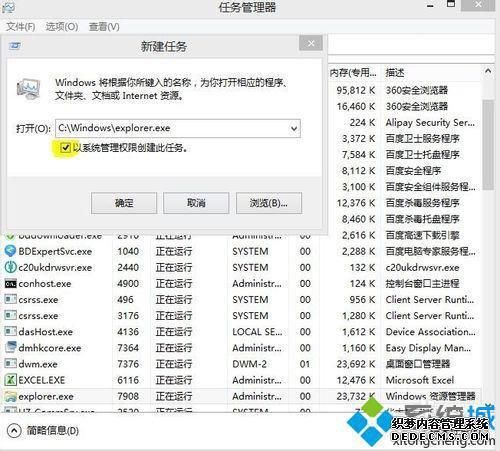Viewport: 500px width, 451px height.
Task: Click the Easy Display Man... description
Action: coord(428,348)
